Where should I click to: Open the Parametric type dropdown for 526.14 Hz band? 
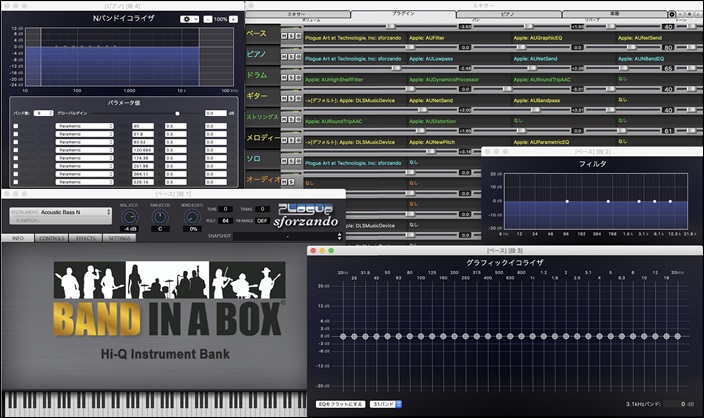pos(84,182)
